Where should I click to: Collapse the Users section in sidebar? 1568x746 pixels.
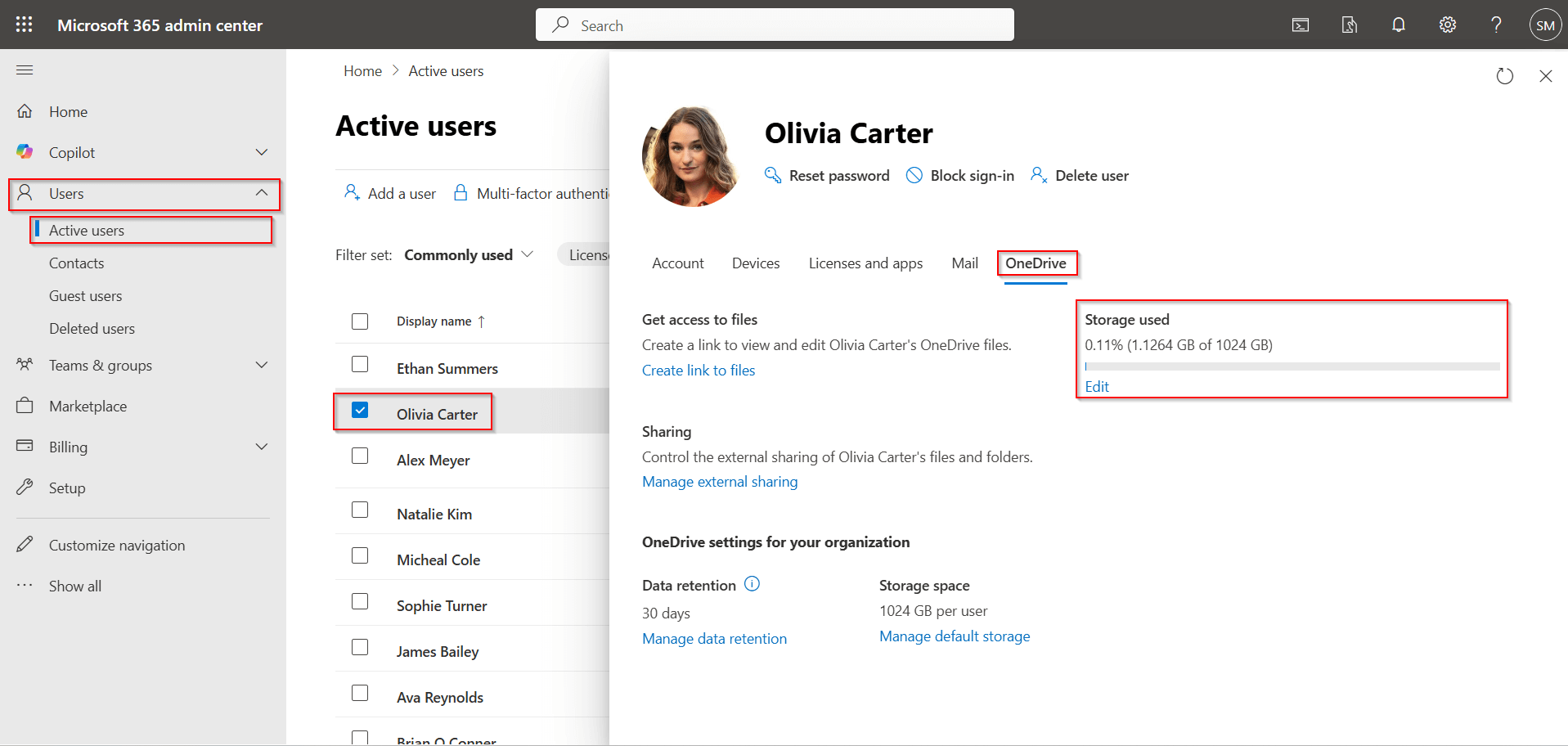coord(261,194)
